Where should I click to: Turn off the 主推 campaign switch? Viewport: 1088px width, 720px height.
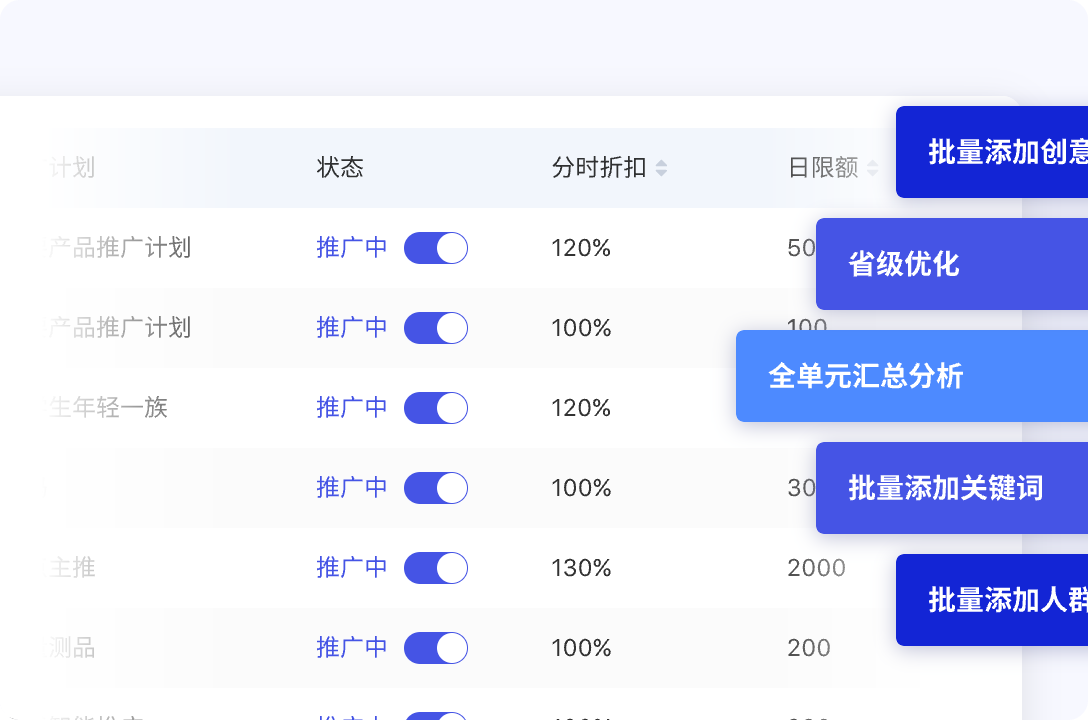click(x=436, y=568)
